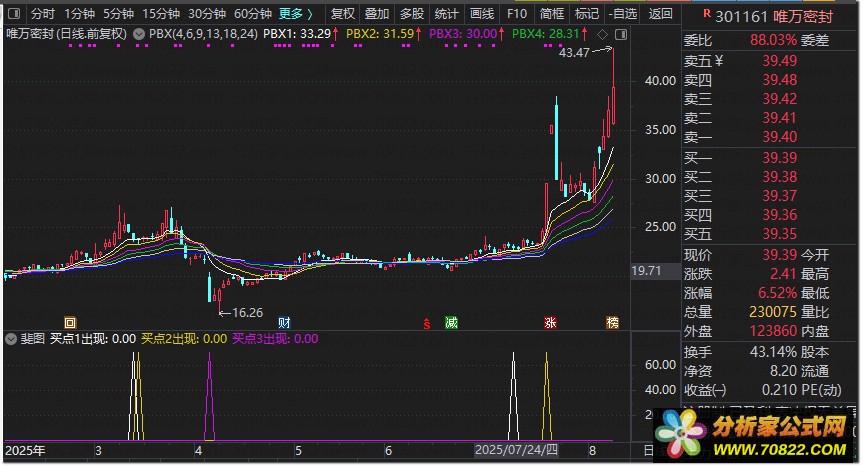The width and height of the screenshot is (863, 466).
Task: Select 卖四 price 39.48
Action: [x=779, y=80]
